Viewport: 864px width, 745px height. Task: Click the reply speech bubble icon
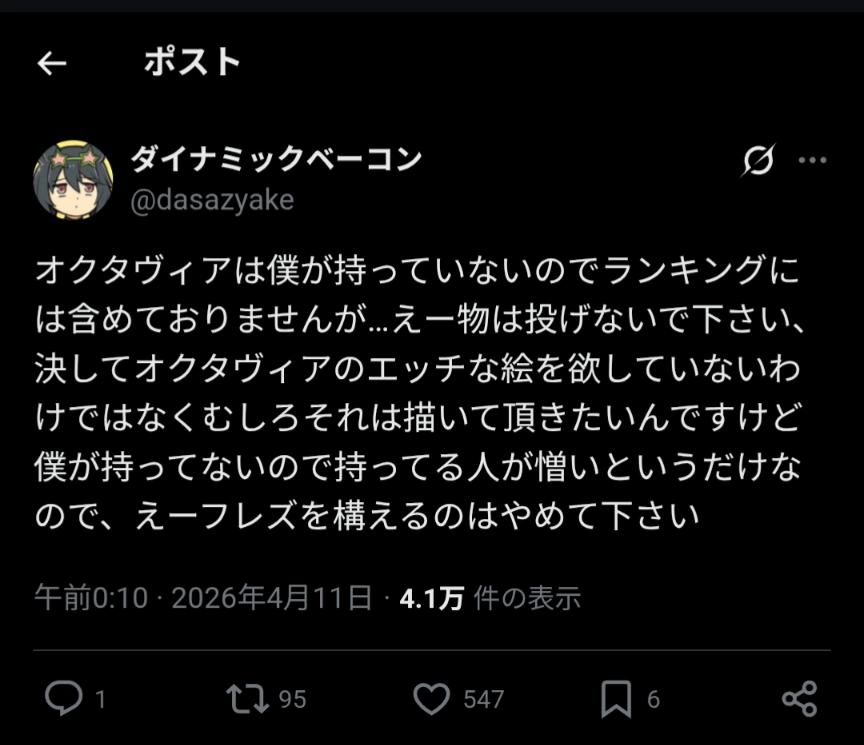coord(63,698)
